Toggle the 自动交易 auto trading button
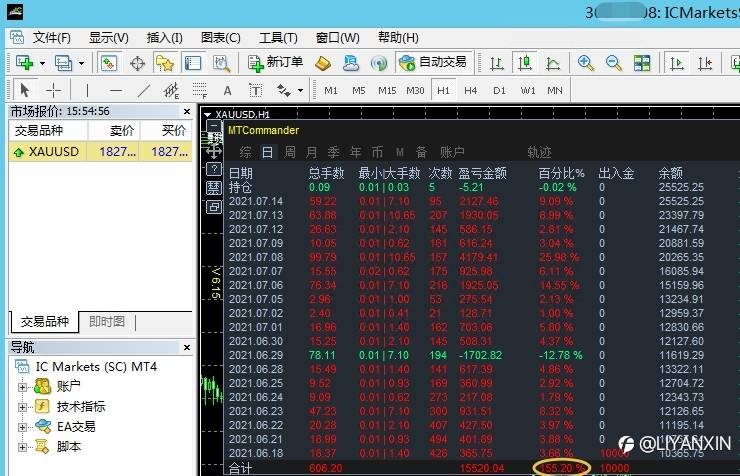Screen dimensions: 740x476 (x=433, y=62)
